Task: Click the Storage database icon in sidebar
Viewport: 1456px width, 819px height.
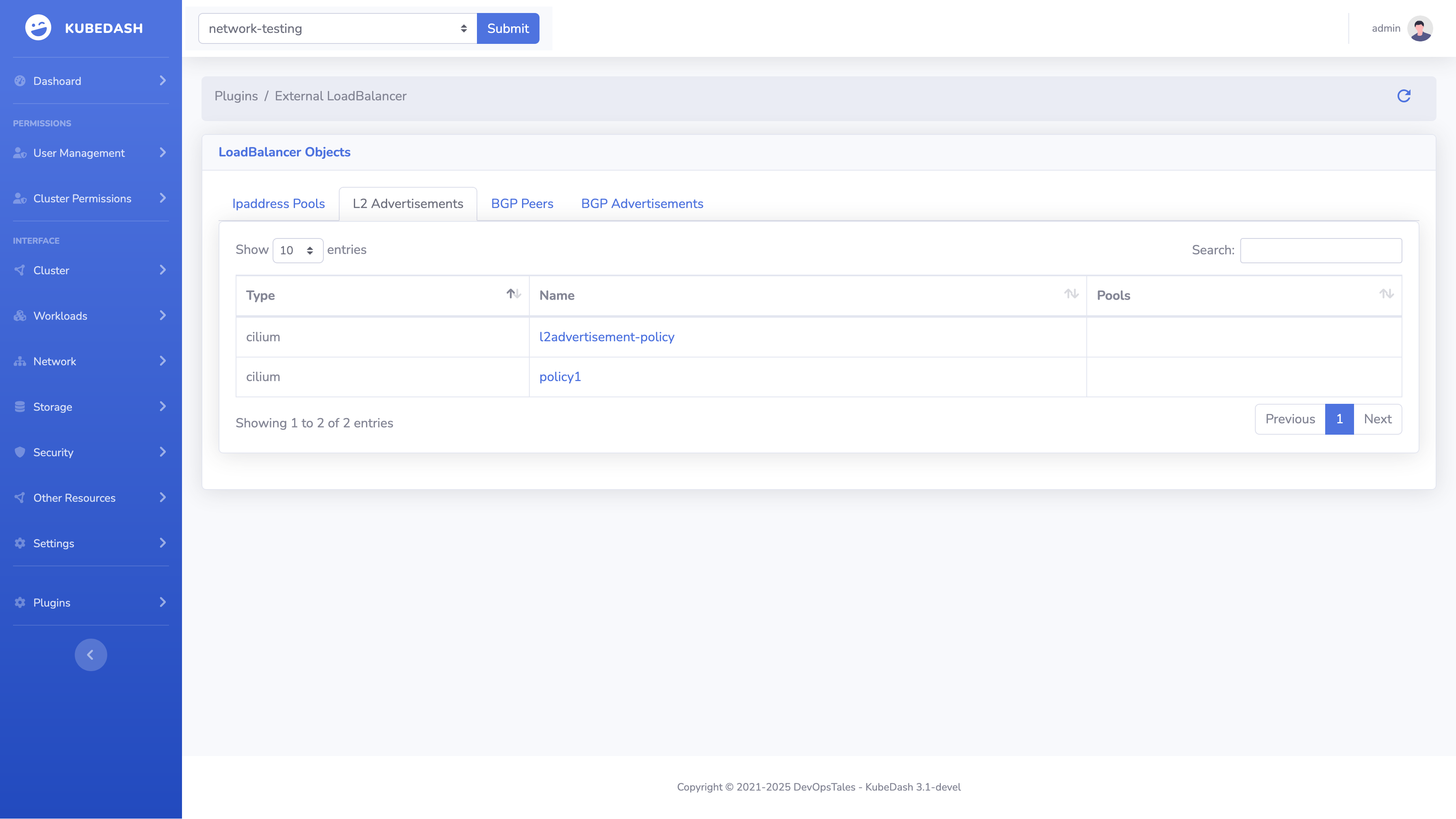Action: pyautogui.click(x=20, y=407)
